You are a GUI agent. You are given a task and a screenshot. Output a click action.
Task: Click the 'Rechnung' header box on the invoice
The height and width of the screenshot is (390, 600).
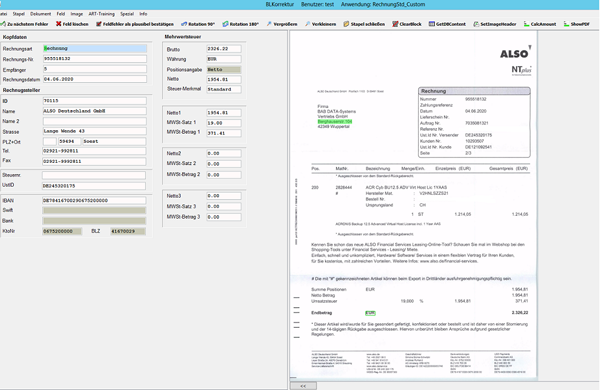click(x=474, y=91)
